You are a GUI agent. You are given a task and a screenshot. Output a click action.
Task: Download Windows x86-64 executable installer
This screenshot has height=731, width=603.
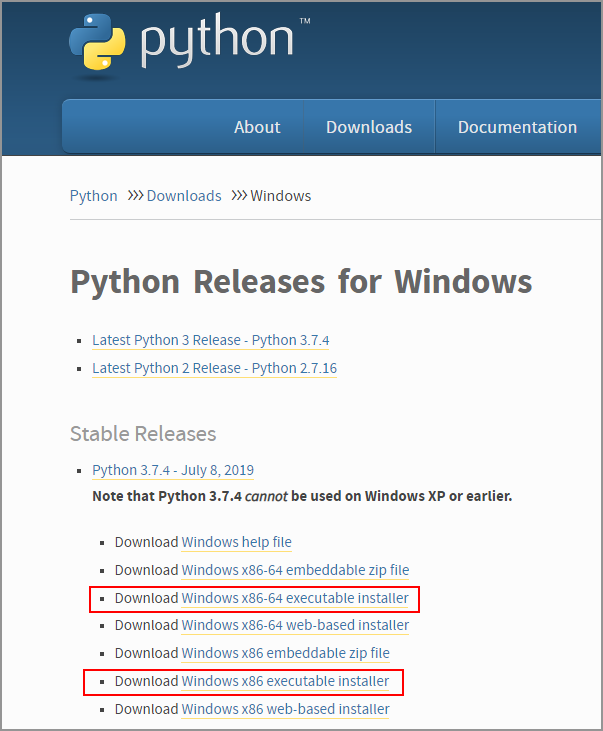(295, 598)
